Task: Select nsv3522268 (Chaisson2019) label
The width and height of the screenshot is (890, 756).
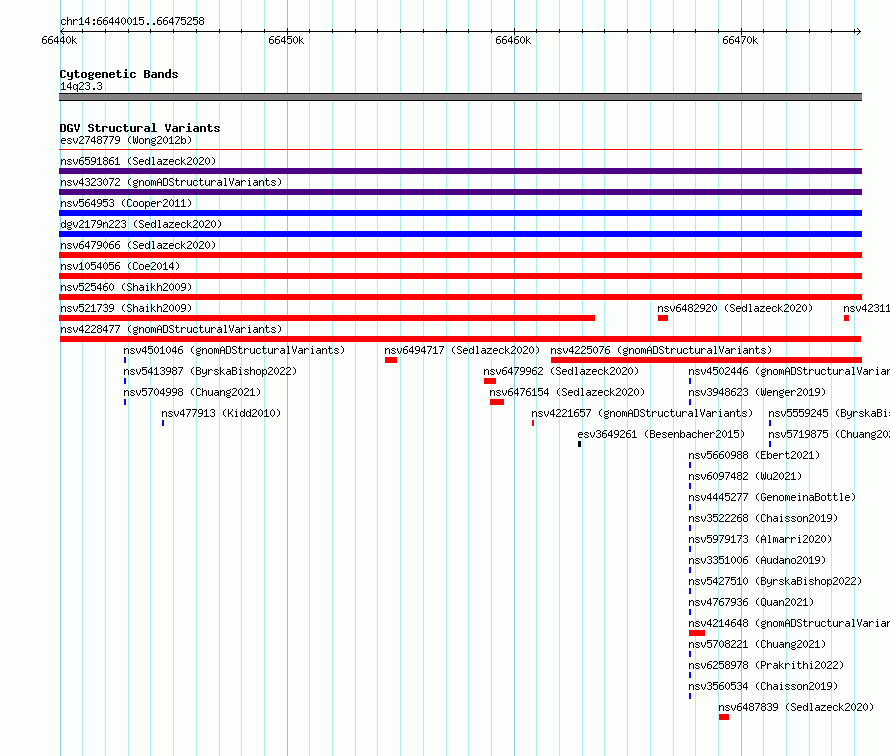Action: click(x=763, y=518)
